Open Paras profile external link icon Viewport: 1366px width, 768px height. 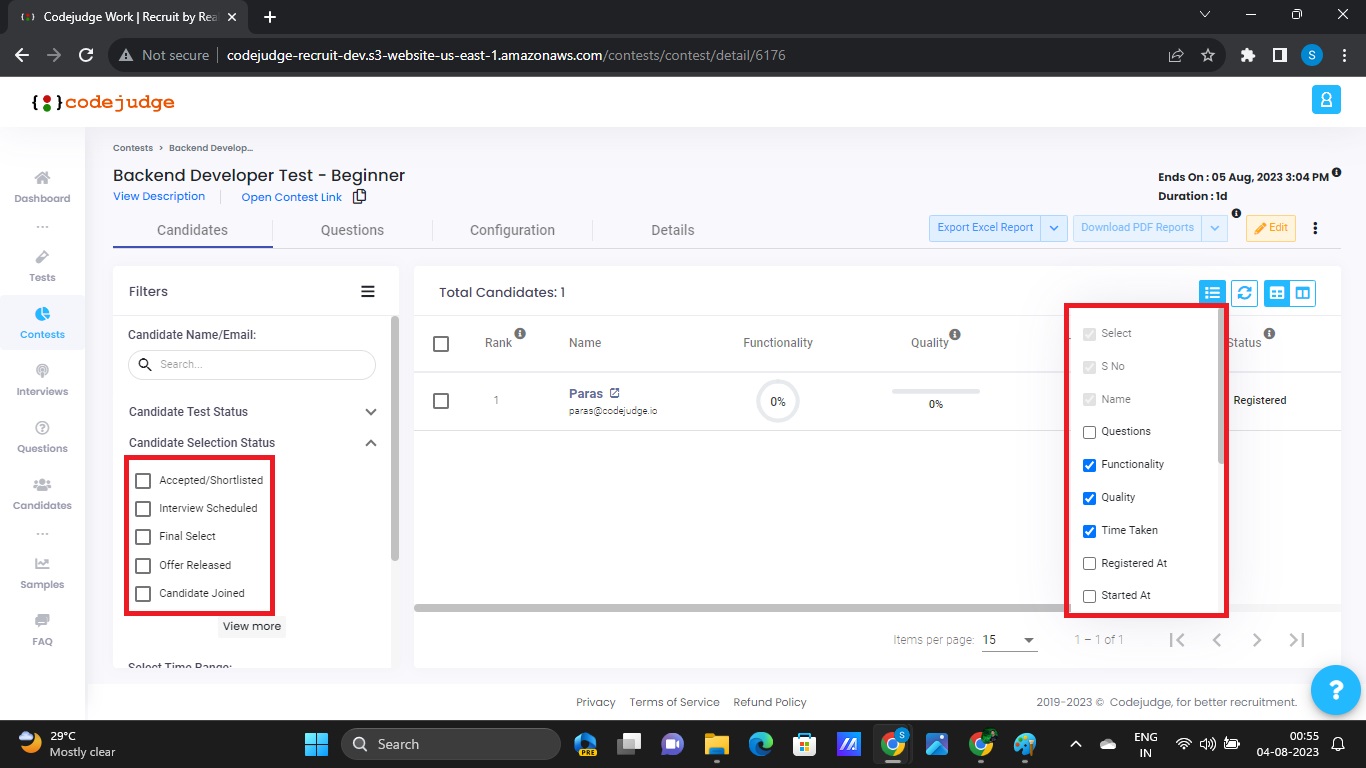click(615, 393)
